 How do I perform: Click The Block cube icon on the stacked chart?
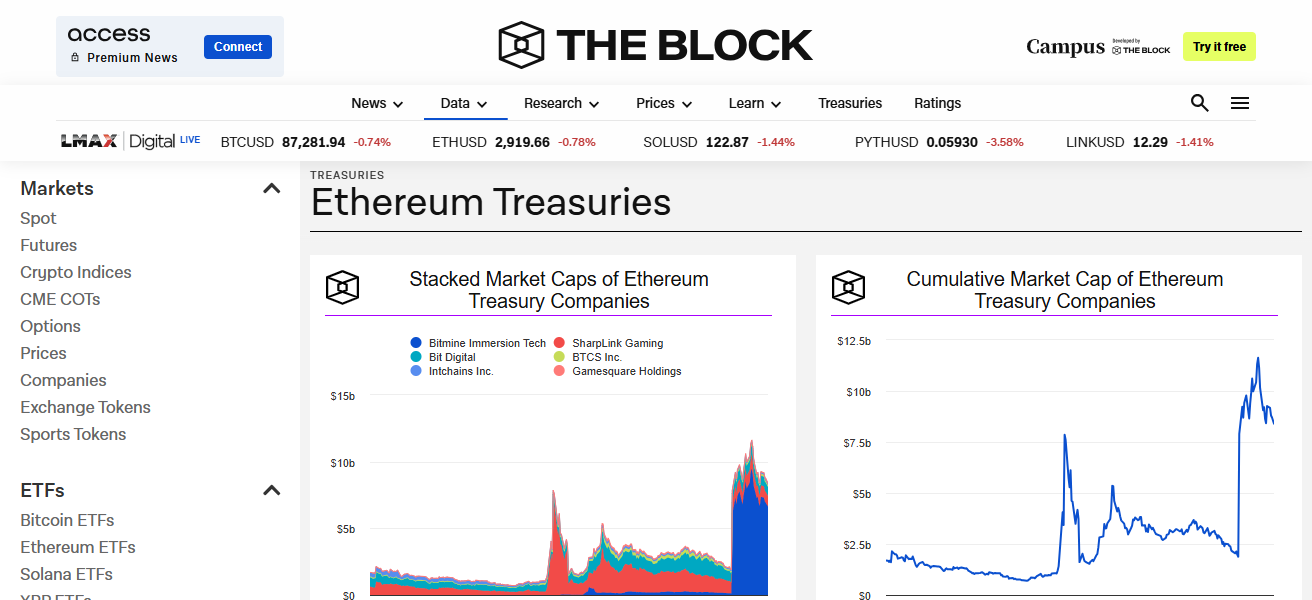[342, 288]
